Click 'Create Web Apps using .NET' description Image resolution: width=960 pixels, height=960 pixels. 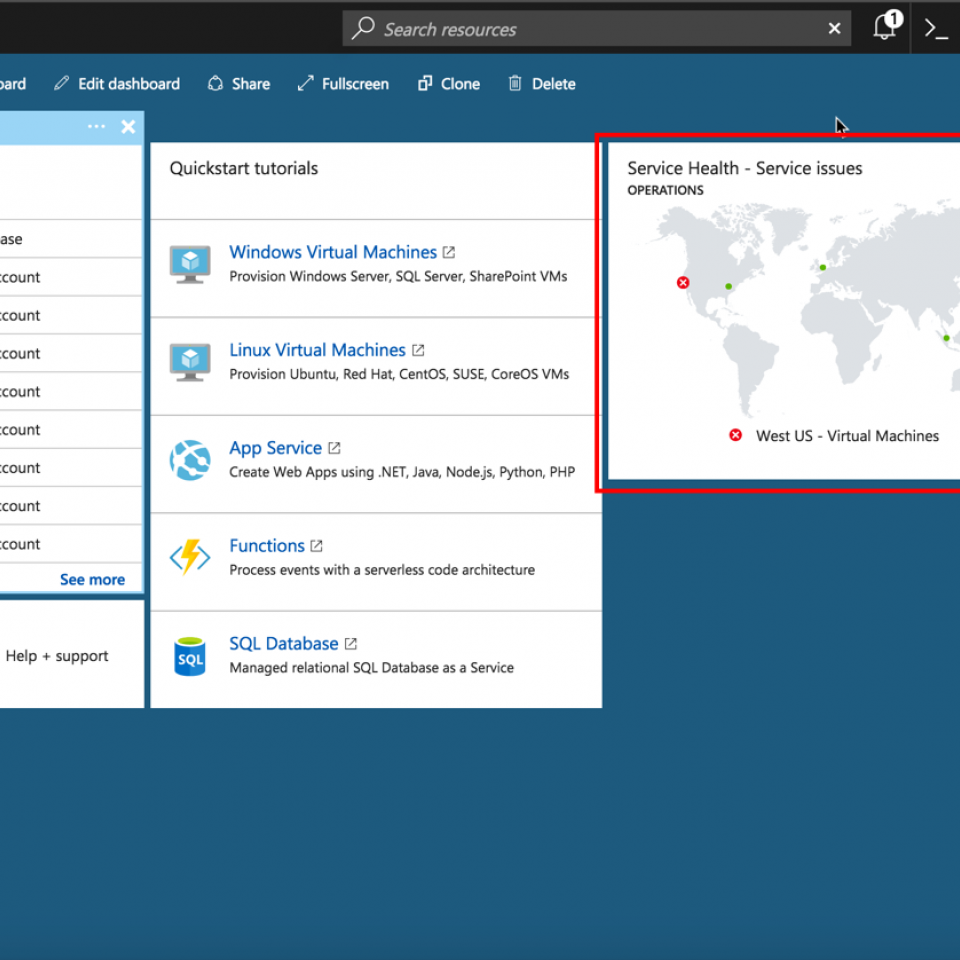[x=402, y=472]
